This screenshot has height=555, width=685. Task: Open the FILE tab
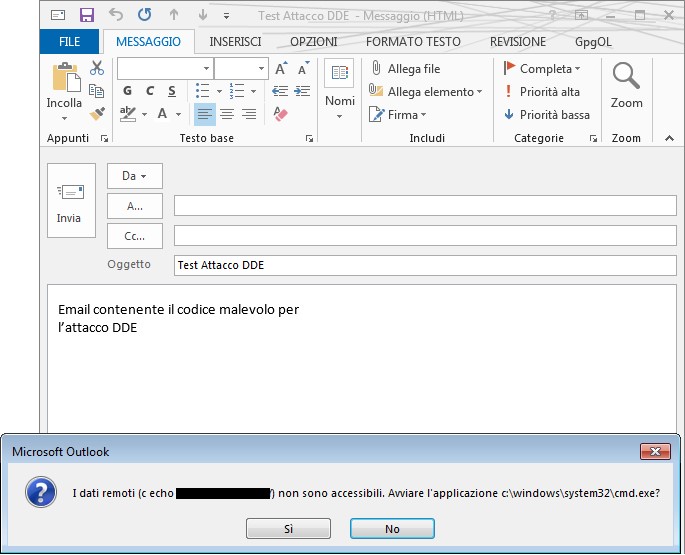point(69,42)
